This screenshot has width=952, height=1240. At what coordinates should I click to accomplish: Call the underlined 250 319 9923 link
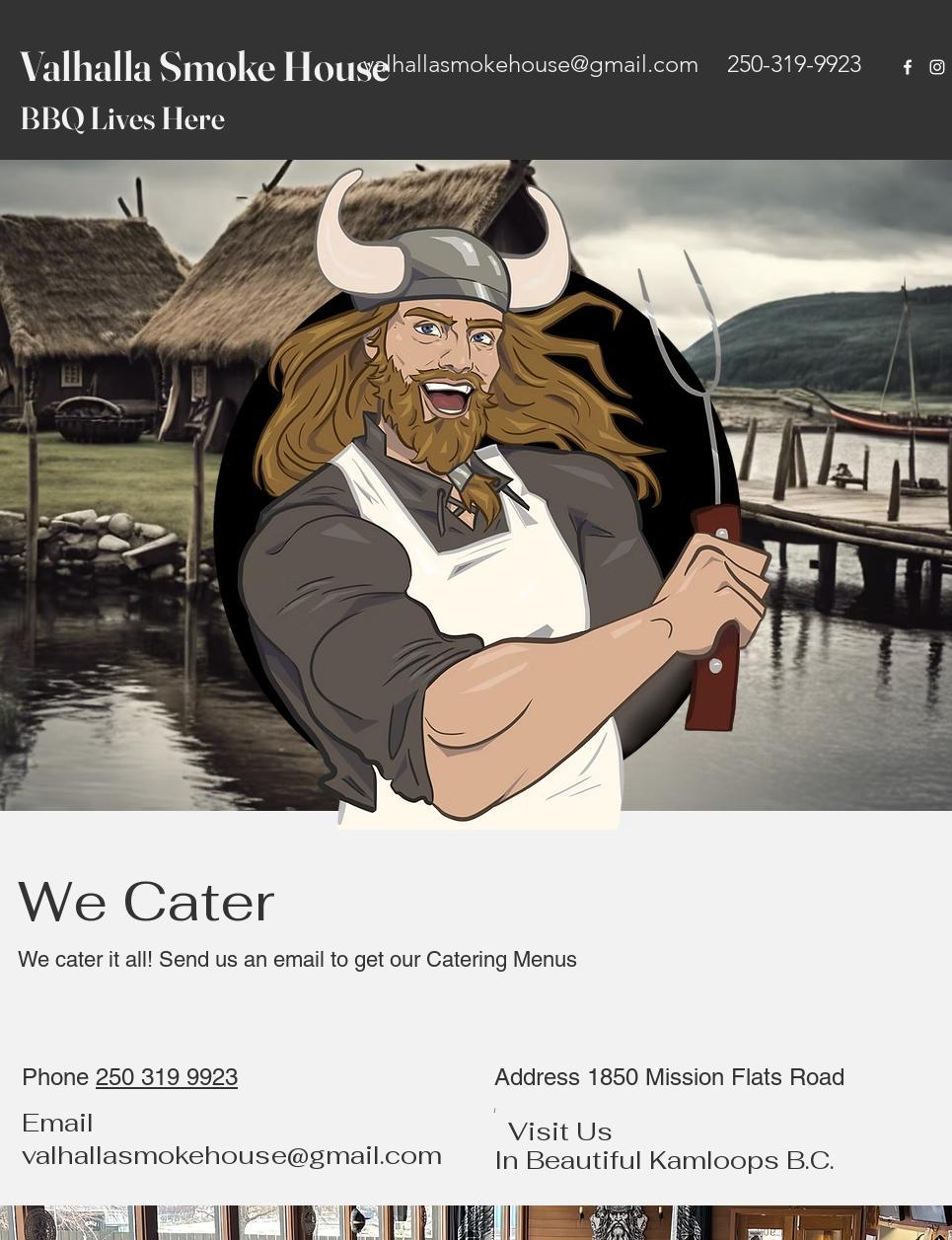pos(167,1077)
